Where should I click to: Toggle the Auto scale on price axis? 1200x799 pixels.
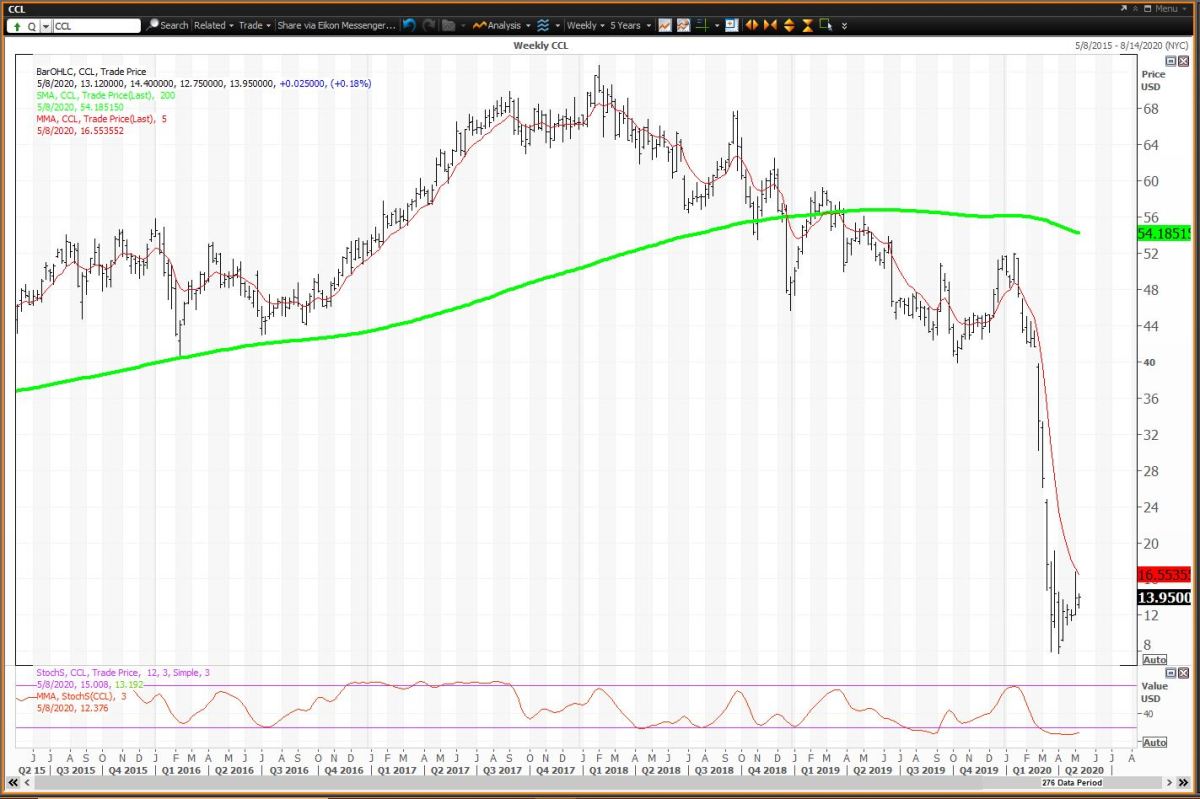[x=1154, y=660]
